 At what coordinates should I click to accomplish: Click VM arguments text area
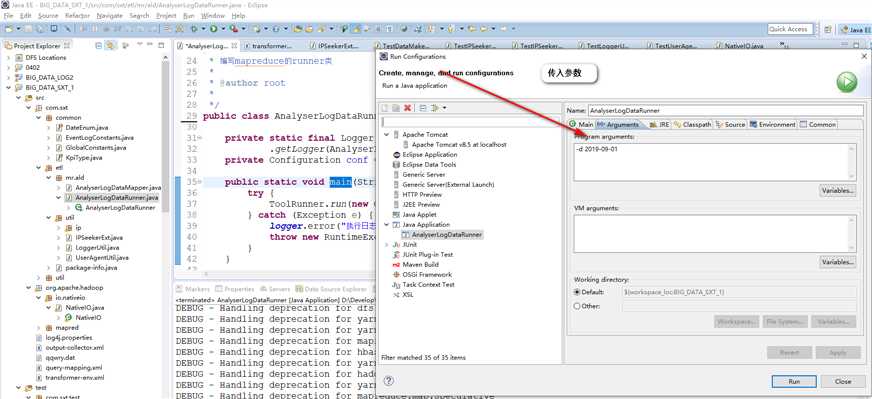pos(715,233)
